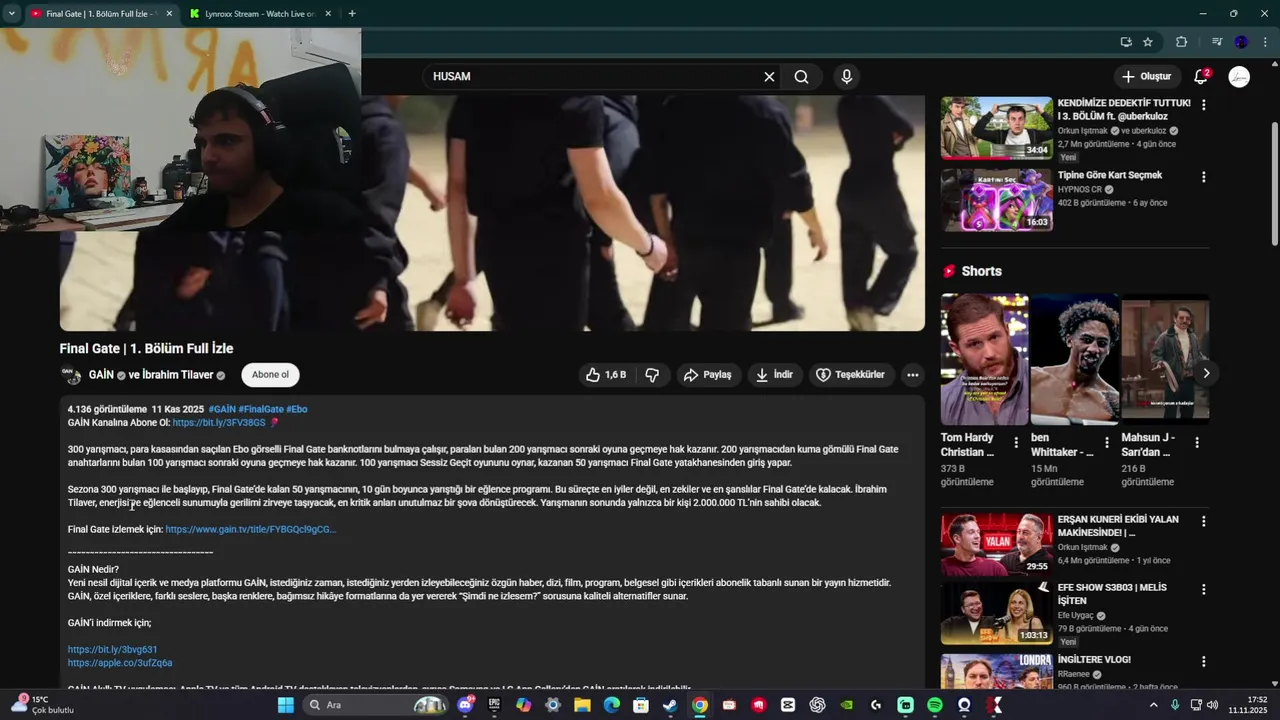The height and width of the screenshot is (720, 1280).
Task: Install the page as app icon in address bar
Action: tap(1126, 42)
